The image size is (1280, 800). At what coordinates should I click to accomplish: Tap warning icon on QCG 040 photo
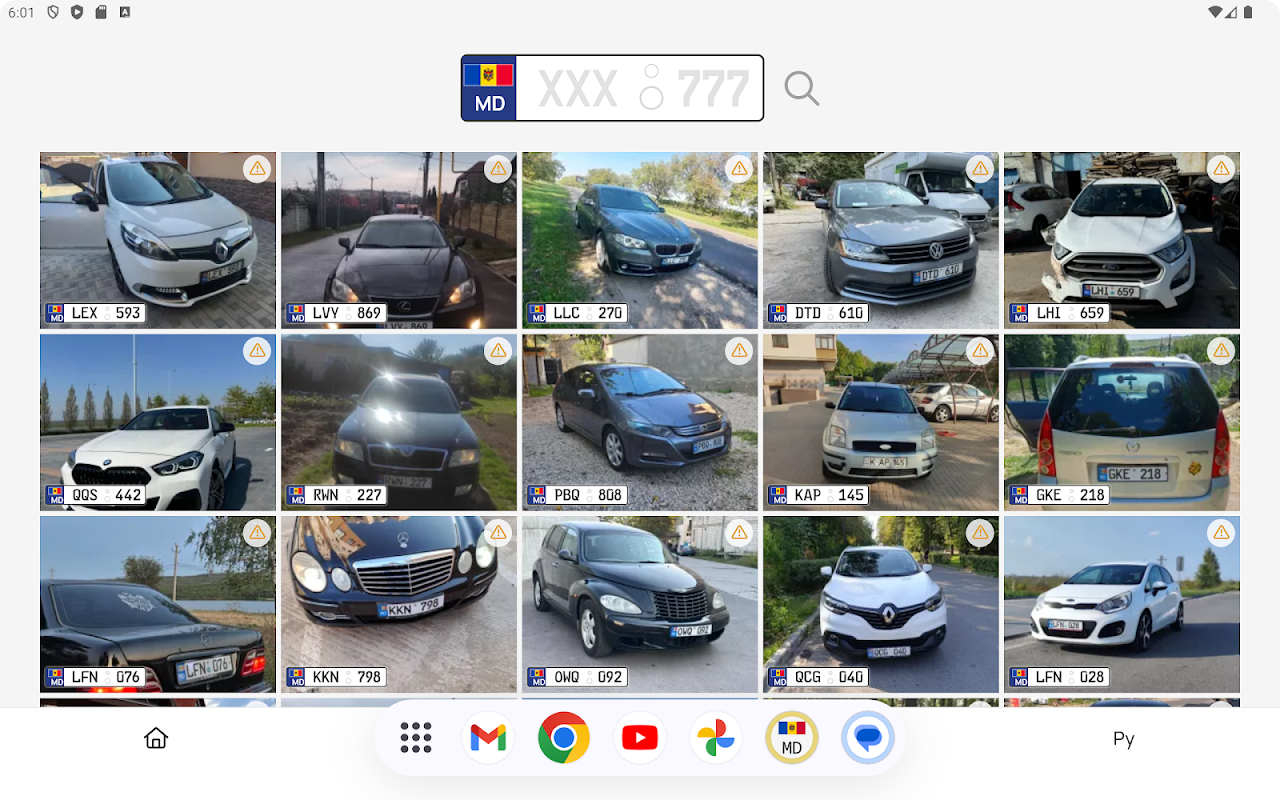pyautogui.click(x=981, y=532)
